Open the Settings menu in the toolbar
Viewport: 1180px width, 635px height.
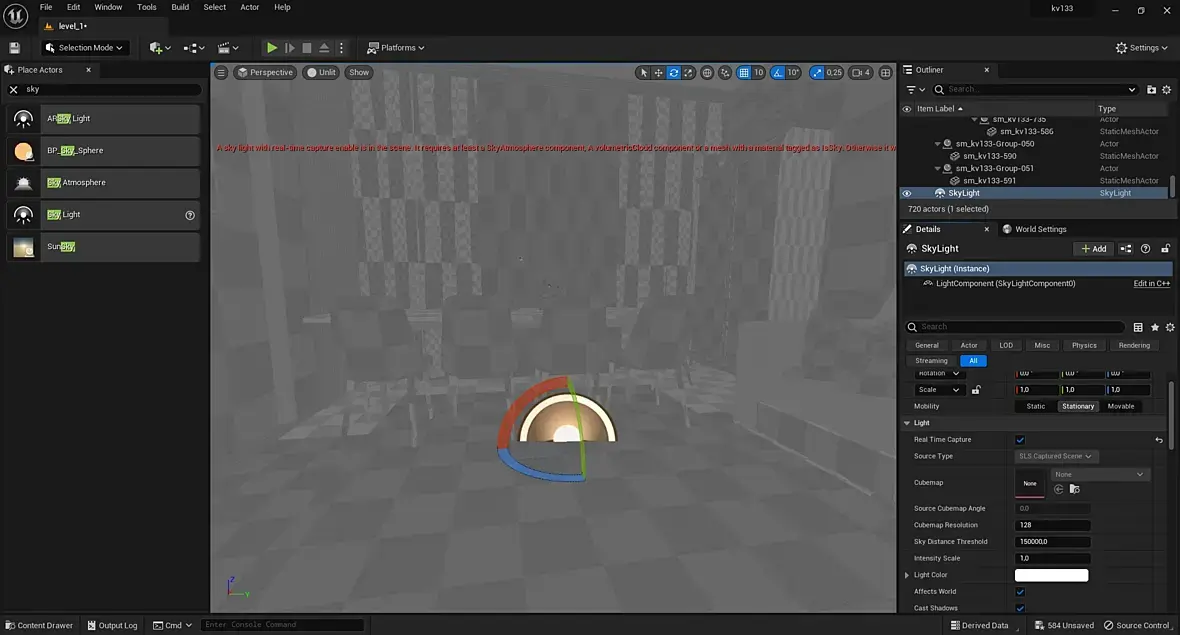pyautogui.click(x=1142, y=47)
